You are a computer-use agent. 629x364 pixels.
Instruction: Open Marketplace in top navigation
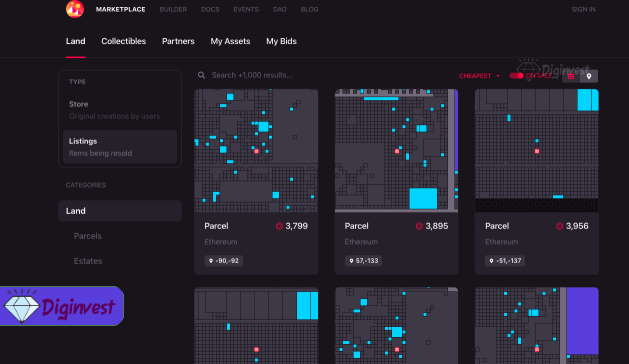[x=120, y=9]
